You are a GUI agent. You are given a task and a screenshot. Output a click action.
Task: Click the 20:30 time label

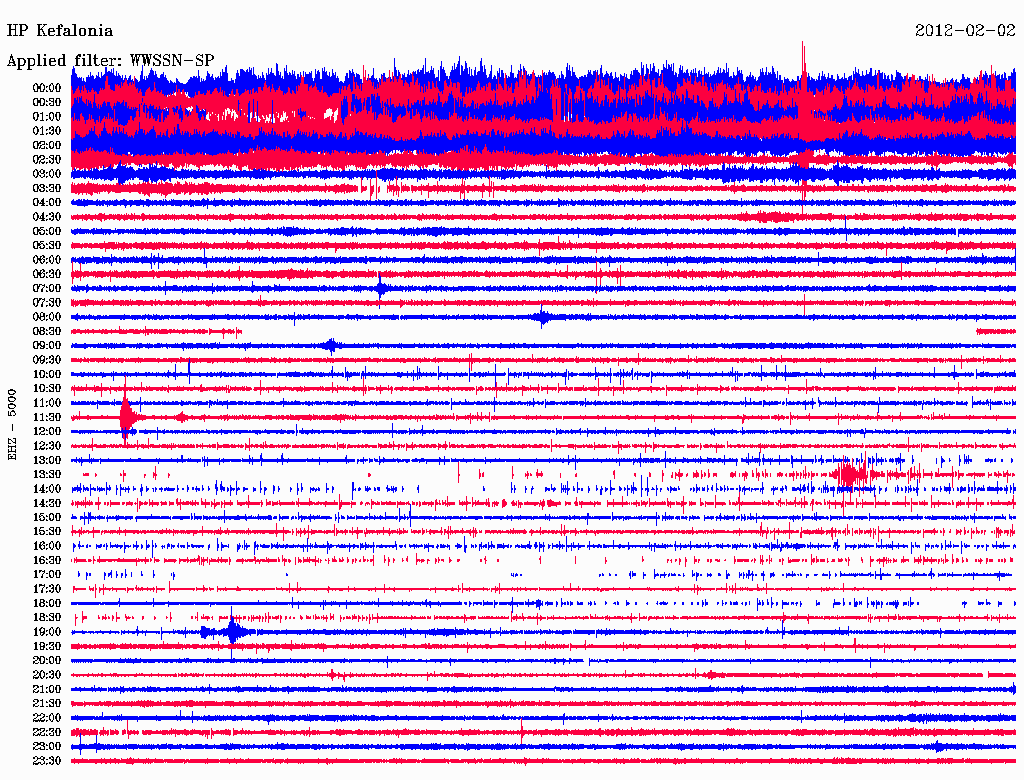click(46, 675)
